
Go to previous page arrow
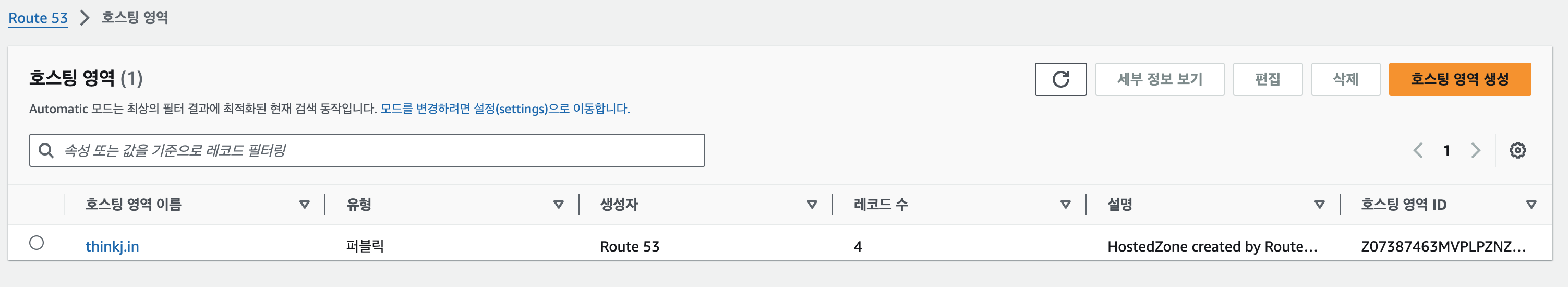[x=1418, y=150]
